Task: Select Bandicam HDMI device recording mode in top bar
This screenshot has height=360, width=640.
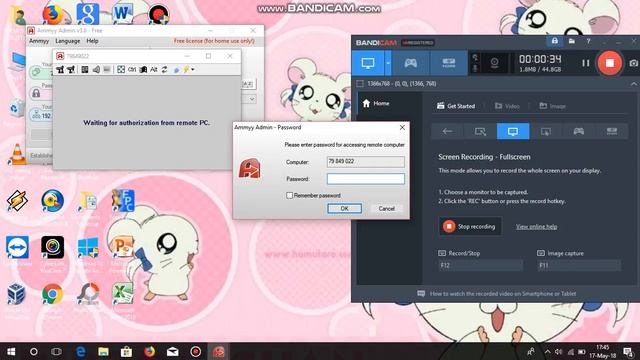Action: [x=449, y=63]
